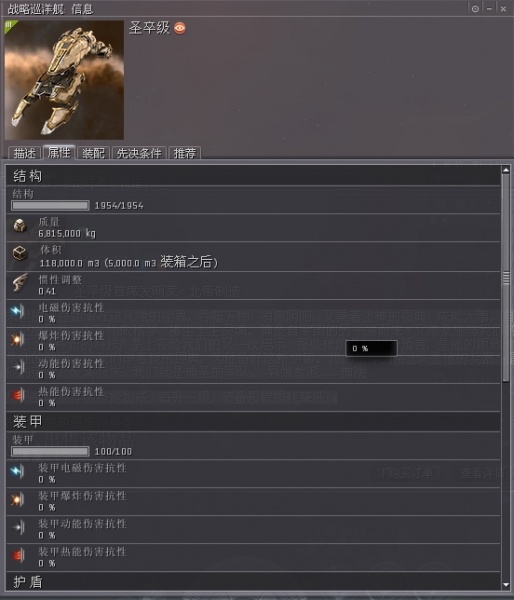The image size is (514, 600).
Task: Open the 装配 tab
Action: (x=93, y=153)
